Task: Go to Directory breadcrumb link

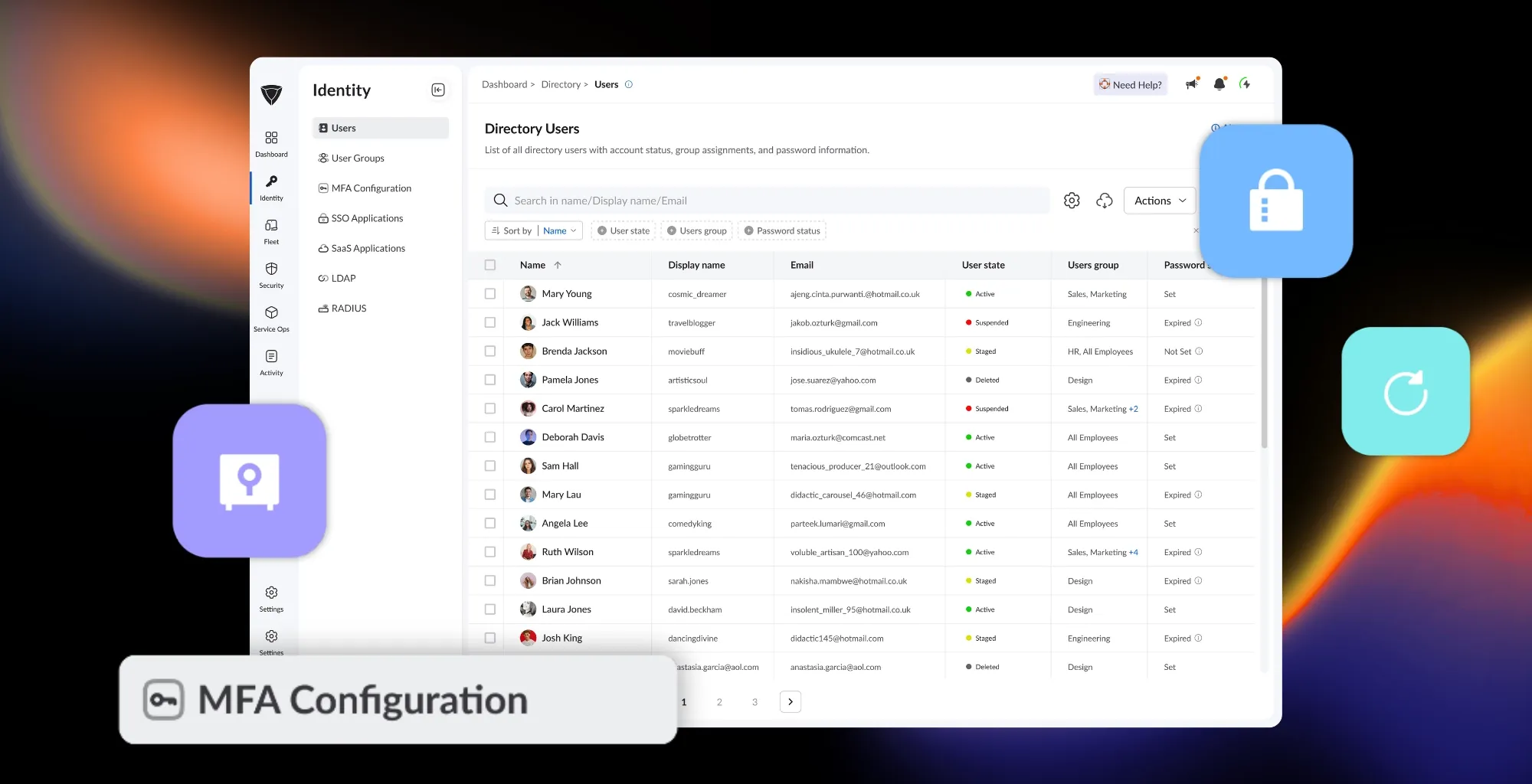Action: pos(561,84)
